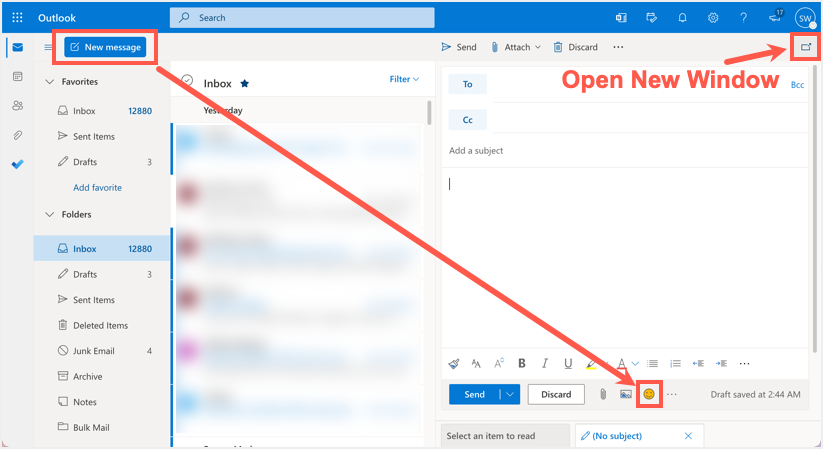
Task: Open the app launcher grid icon
Action: pyautogui.click(x=17, y=17)
